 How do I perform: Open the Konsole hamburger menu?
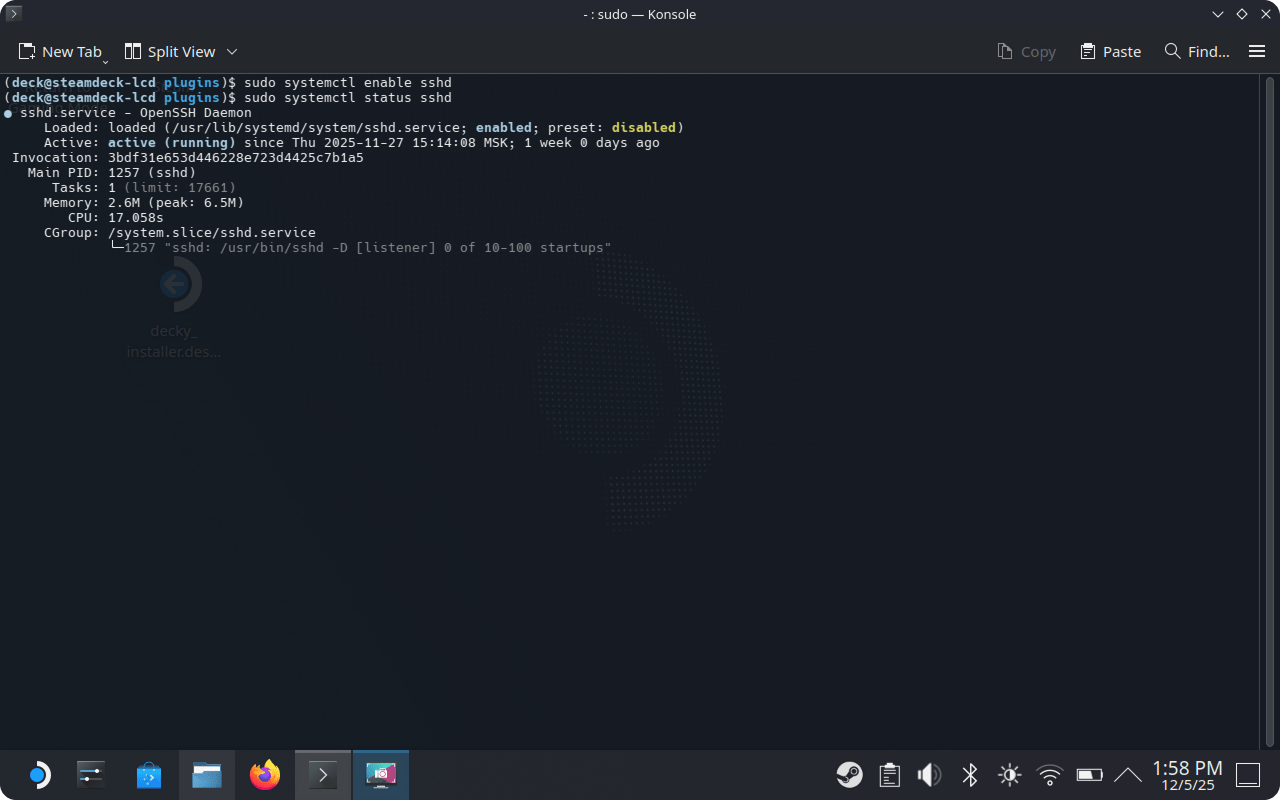[x=1257, y=51]
